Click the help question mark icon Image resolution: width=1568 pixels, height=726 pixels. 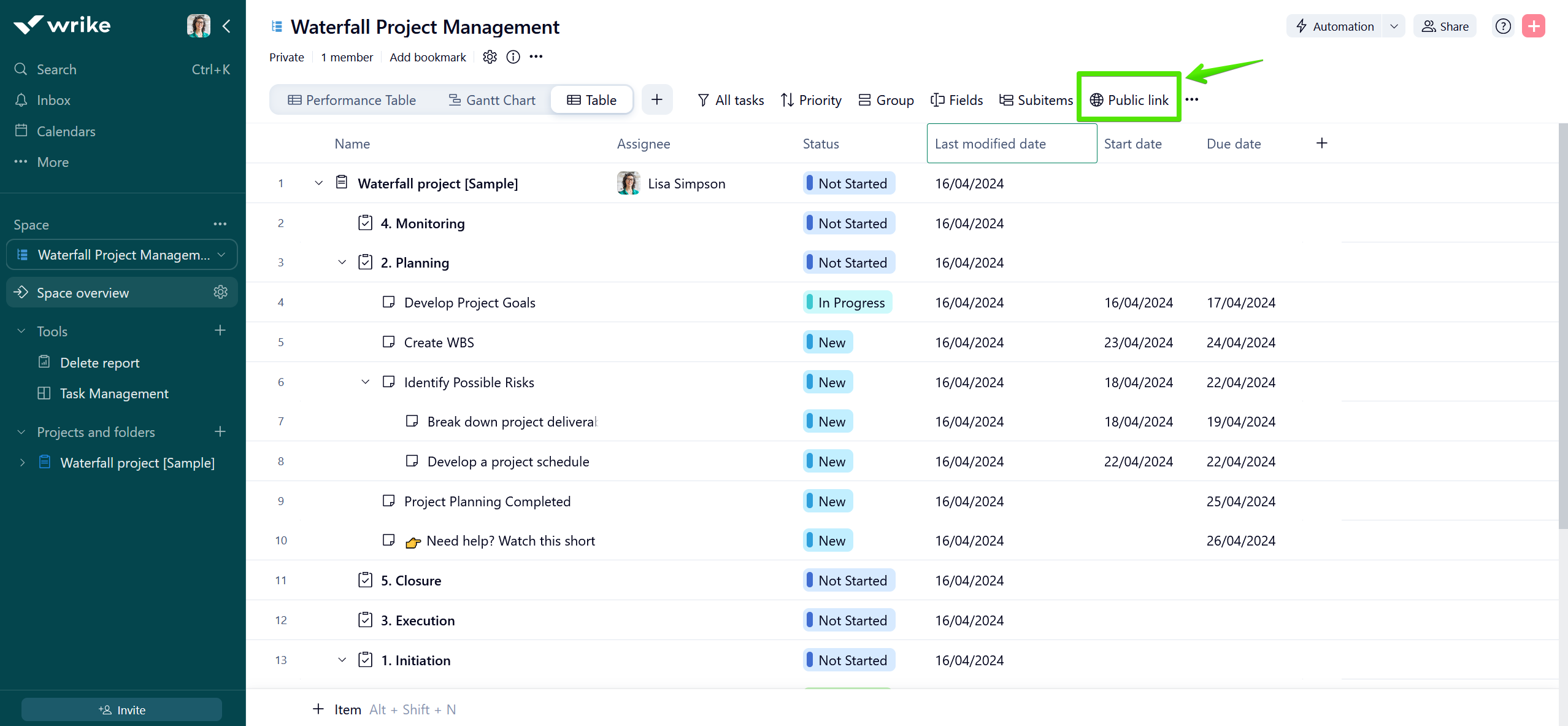click(x=1502, y=26)
